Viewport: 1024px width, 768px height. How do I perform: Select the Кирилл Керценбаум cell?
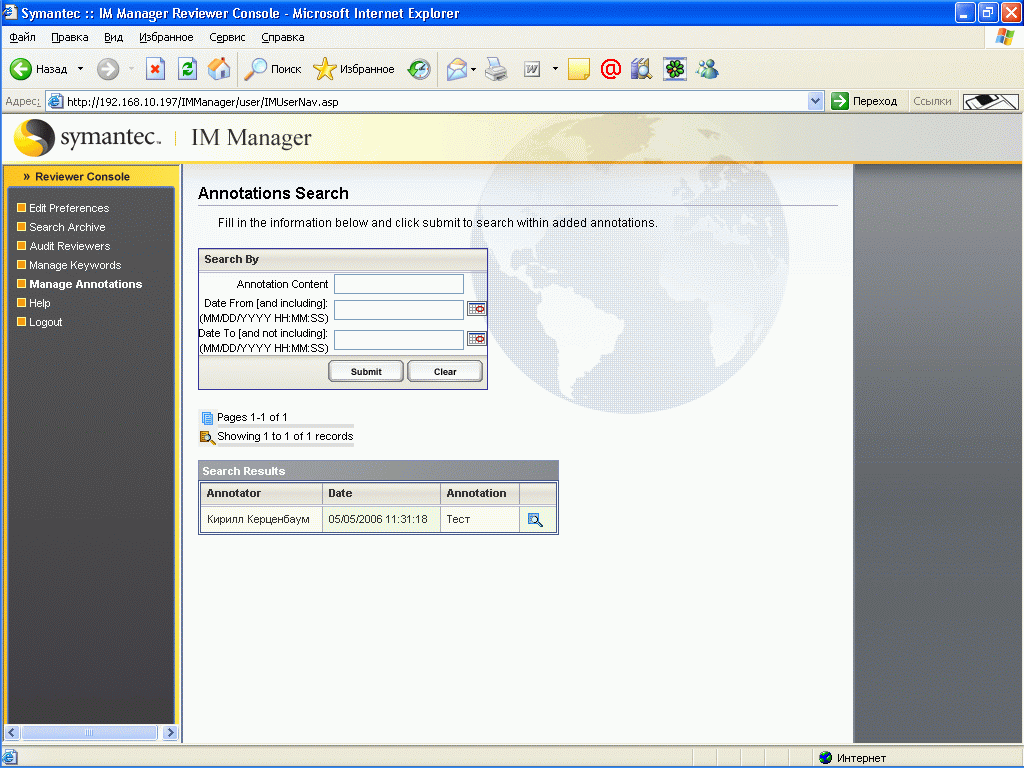coord(261,519)
